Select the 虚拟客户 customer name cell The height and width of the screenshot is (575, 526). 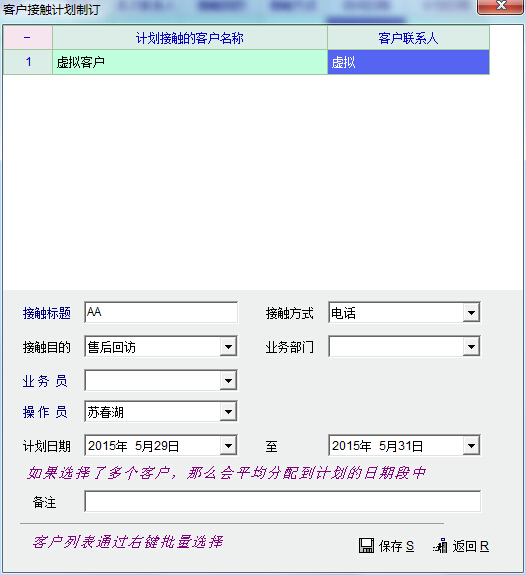190,62
